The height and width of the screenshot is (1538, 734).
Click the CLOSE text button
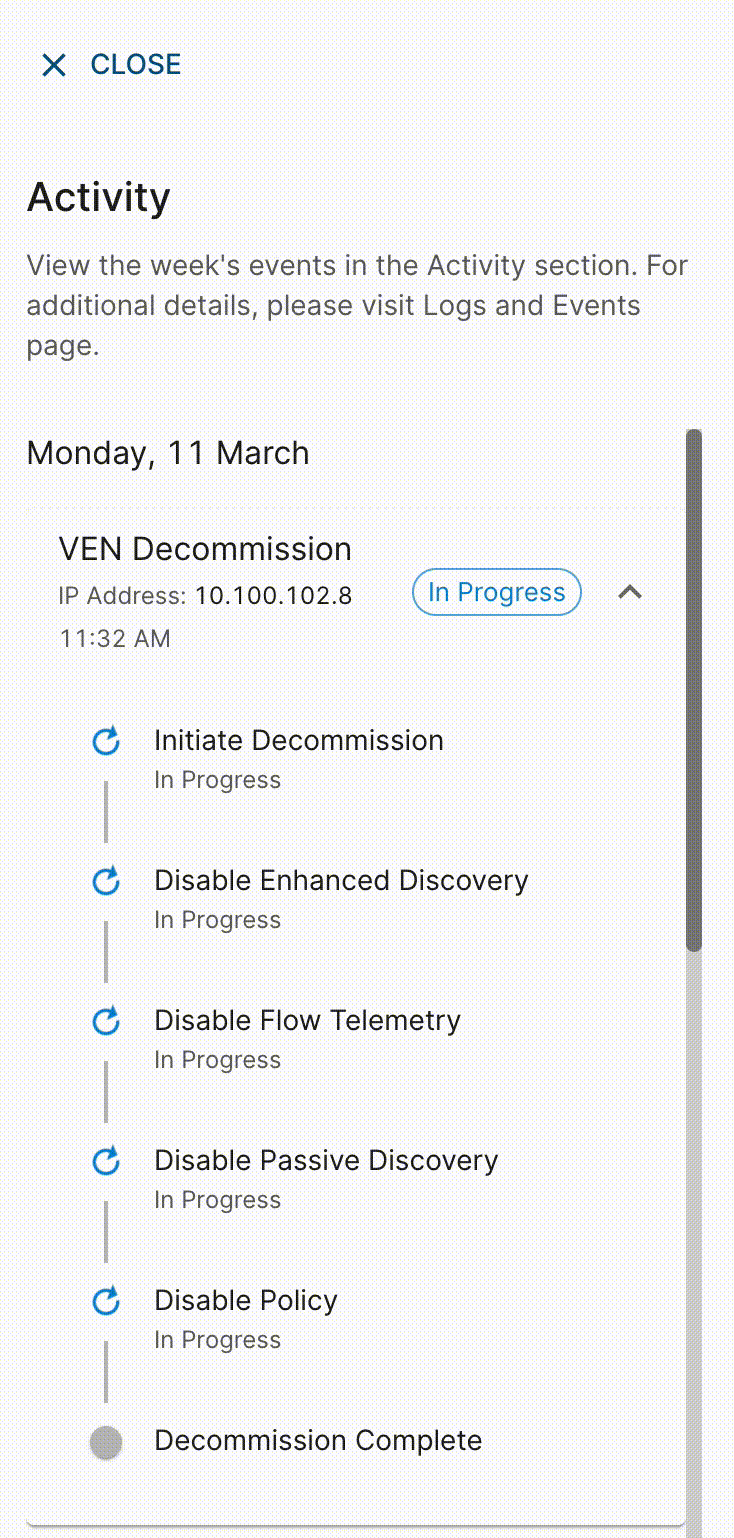point(136,64)
